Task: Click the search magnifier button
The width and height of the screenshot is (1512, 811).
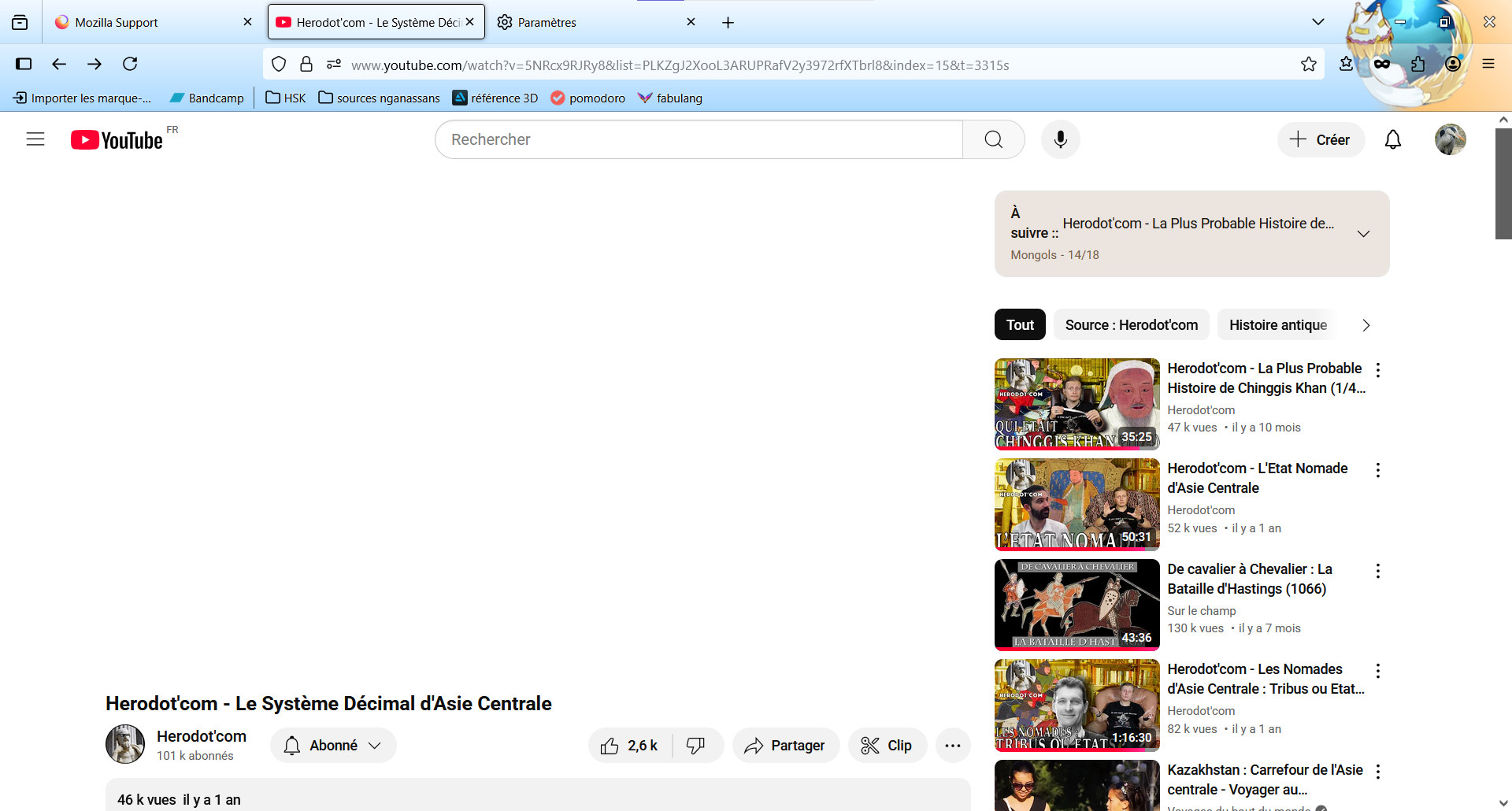Action: (x=994, y=139)
